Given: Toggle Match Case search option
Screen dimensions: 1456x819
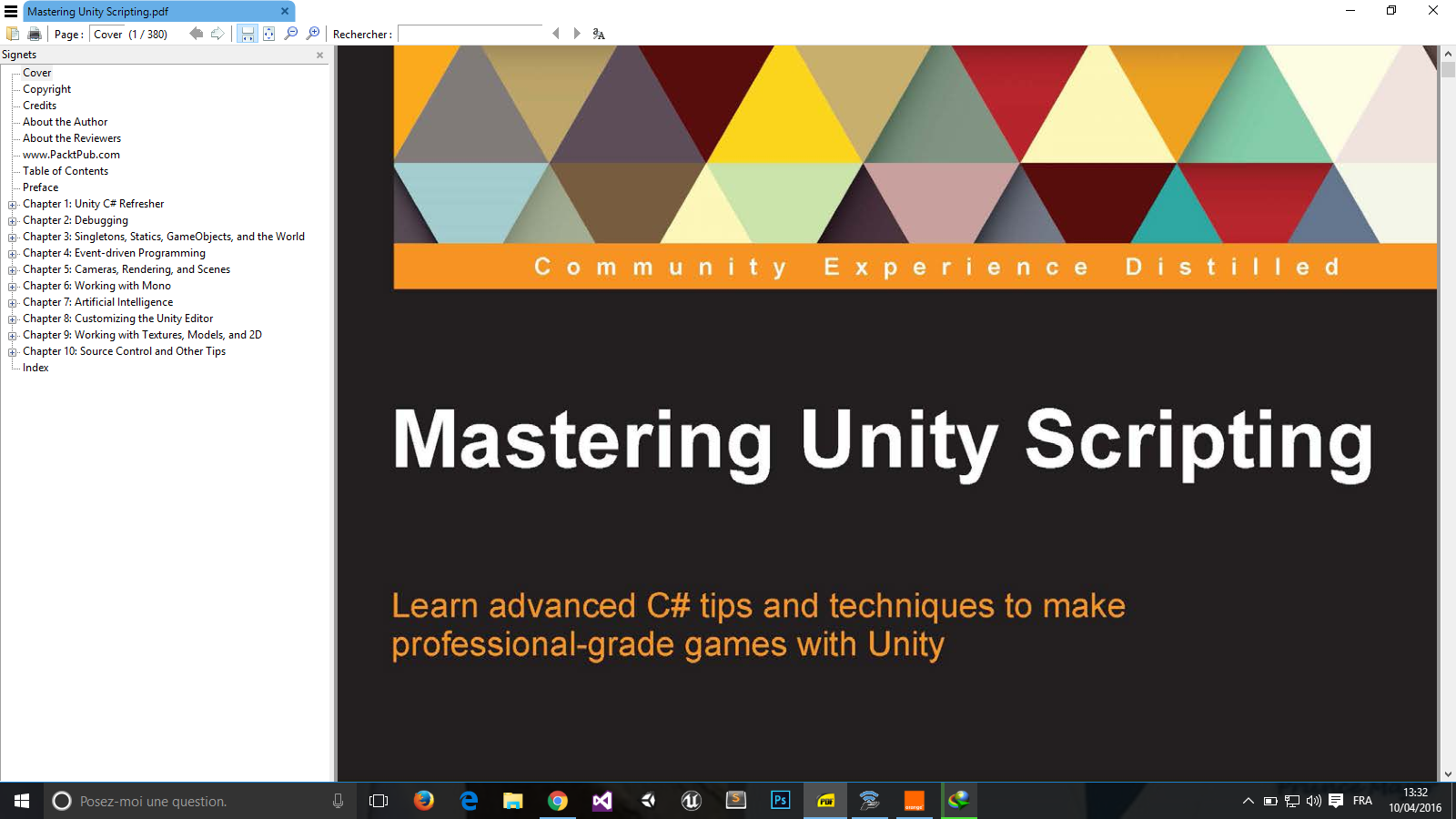Looking at the screenshot, I should [x=599, y=34].
